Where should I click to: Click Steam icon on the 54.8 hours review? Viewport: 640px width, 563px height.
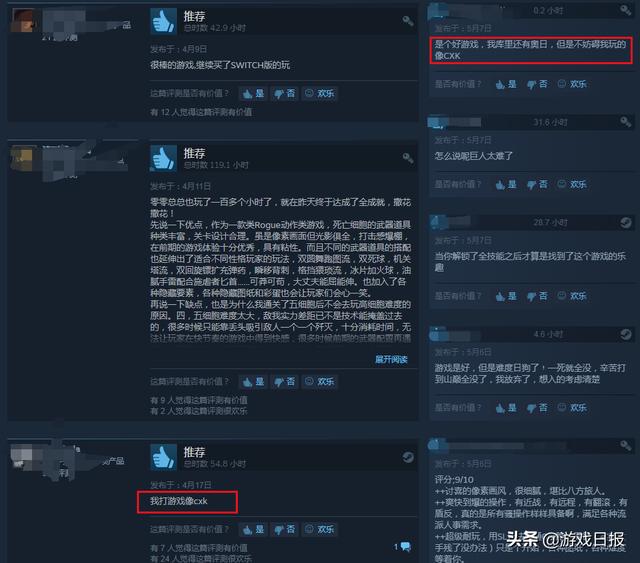[408, 457]
